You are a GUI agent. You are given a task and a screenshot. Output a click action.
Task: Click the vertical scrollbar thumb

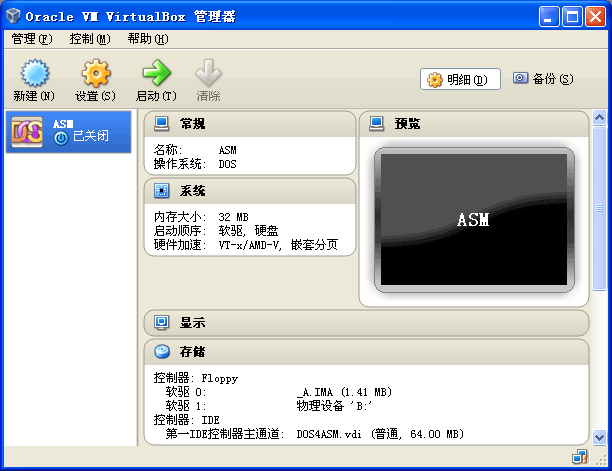[x=599, y=208]
